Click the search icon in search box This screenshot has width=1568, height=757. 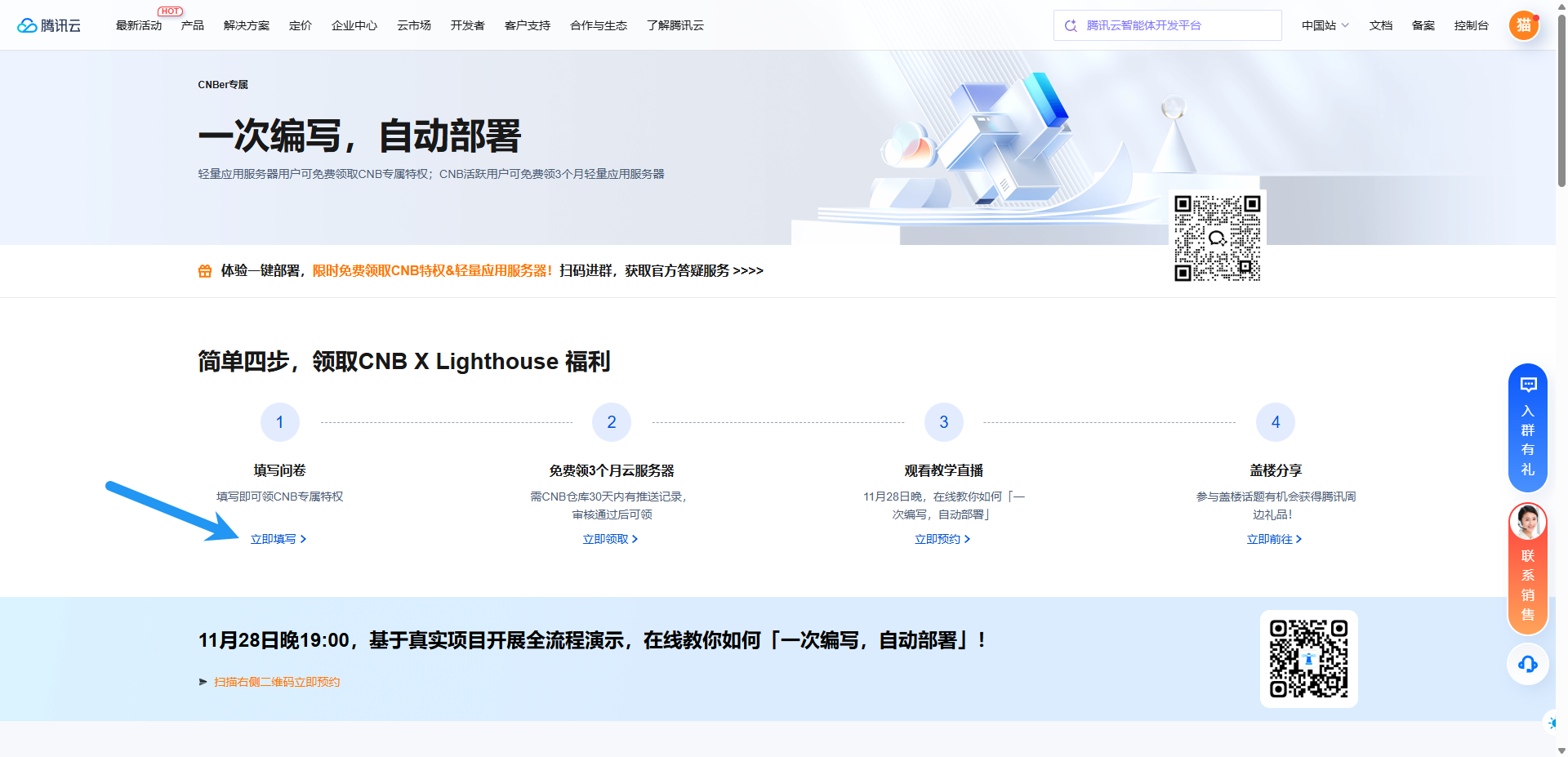pyautogui.click(x=1071, y=25)
